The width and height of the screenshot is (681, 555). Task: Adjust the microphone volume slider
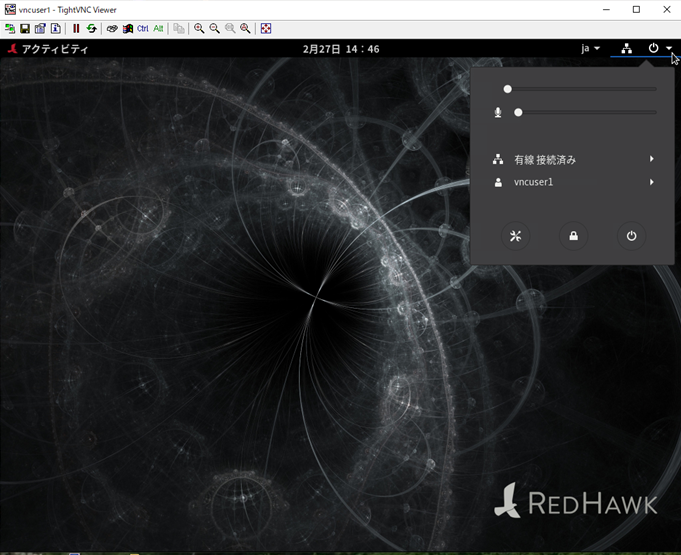coord(585,112)
